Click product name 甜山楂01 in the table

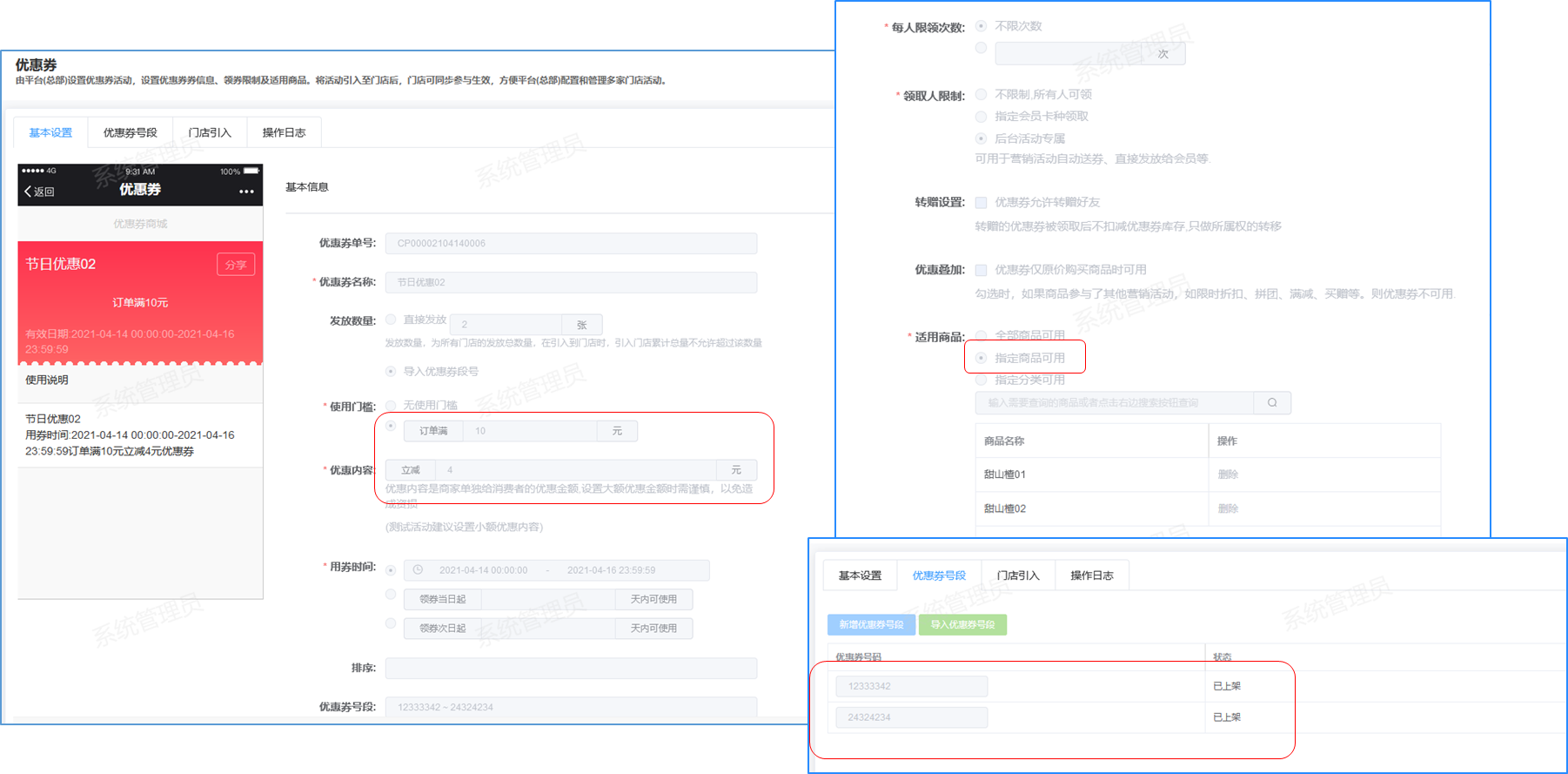(x=1005, y=474)
